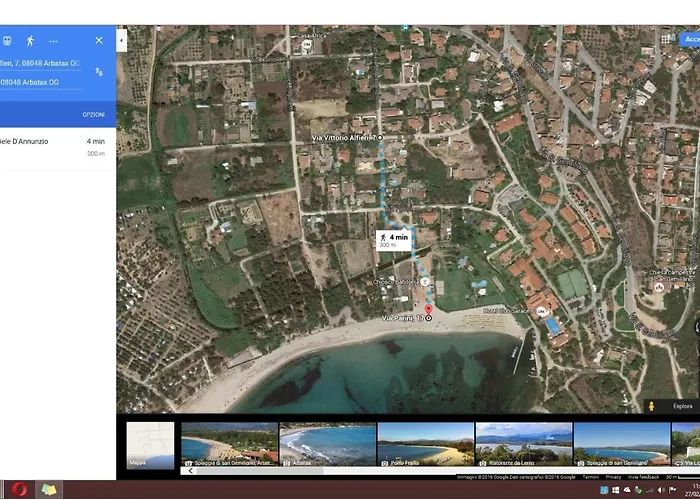Click the red destination pin on map

click(x=429, y=307)
